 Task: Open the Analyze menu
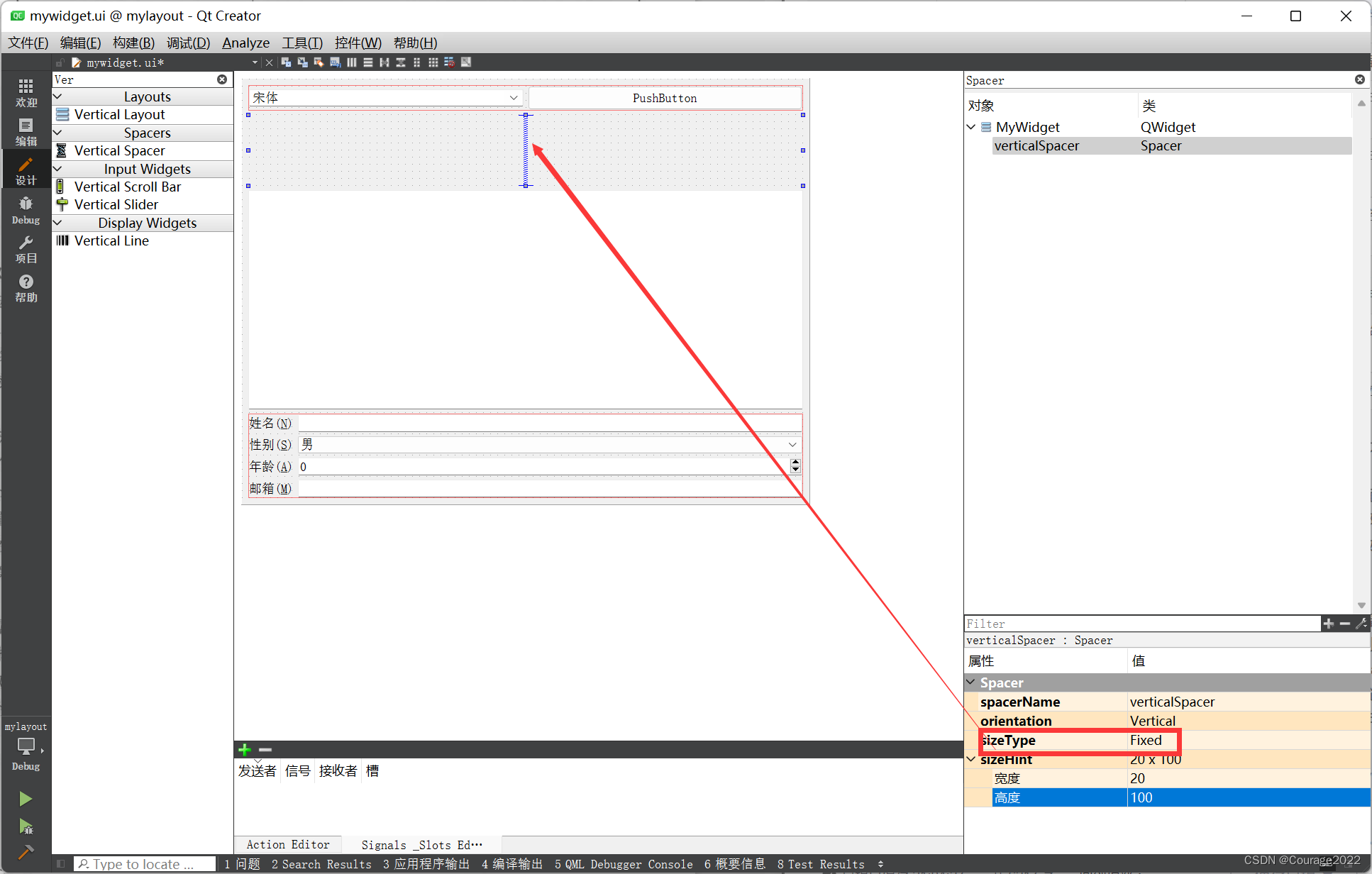coord(245,43)
